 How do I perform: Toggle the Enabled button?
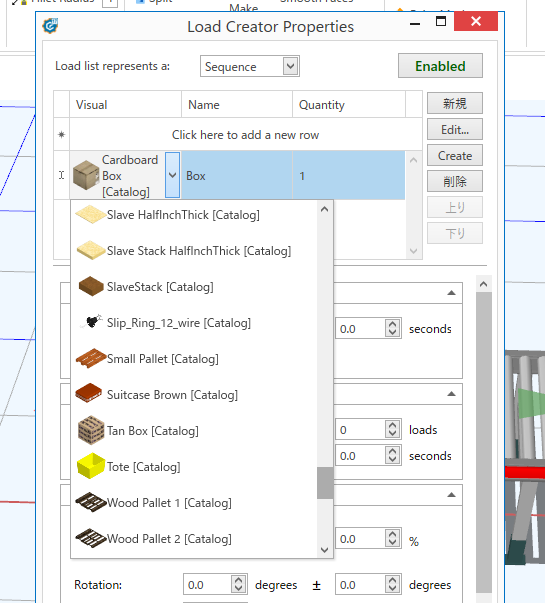pos(440,66)
